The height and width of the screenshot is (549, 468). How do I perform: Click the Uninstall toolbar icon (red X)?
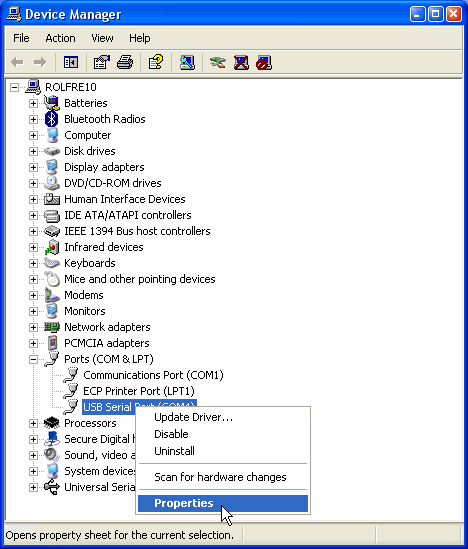pos(241,63)
